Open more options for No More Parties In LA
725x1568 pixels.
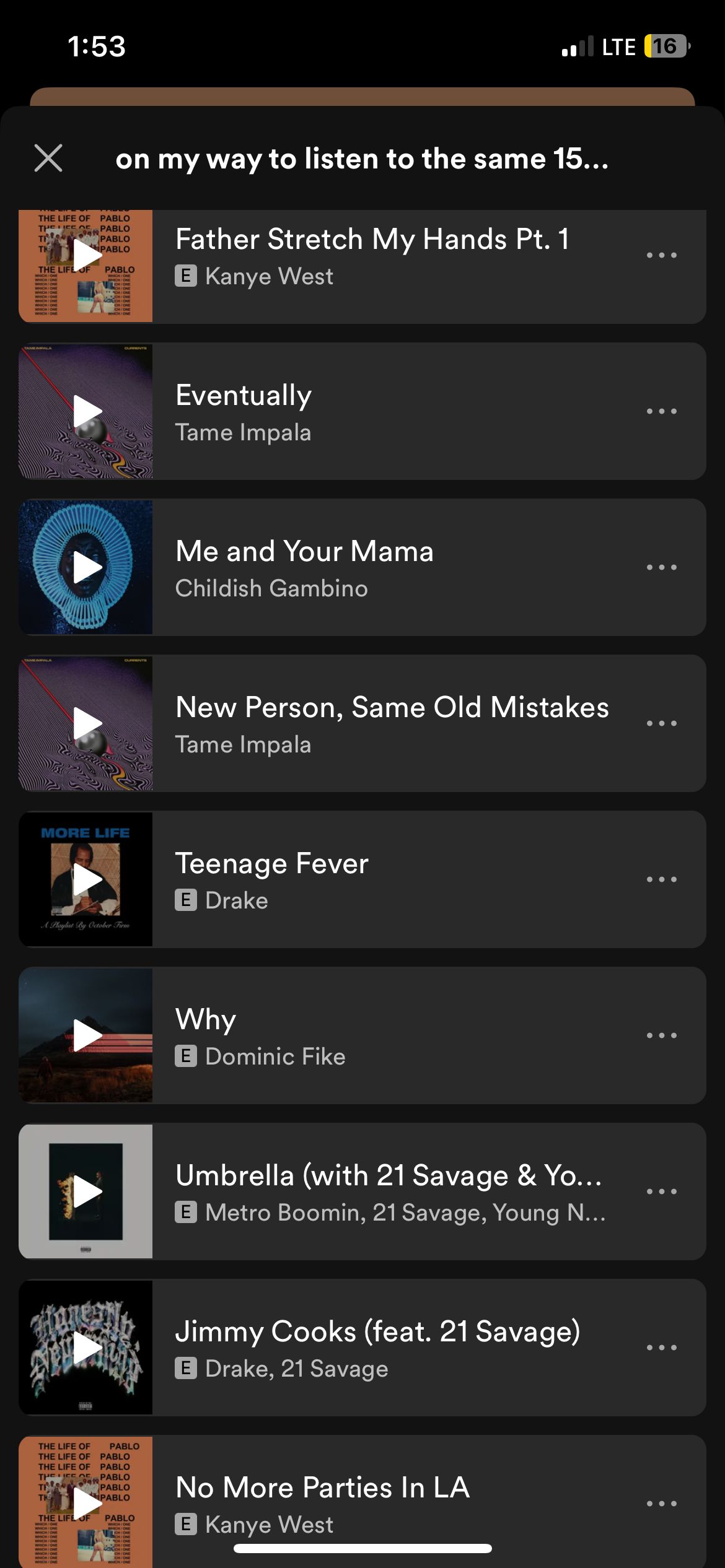(x=661, y=1504)
